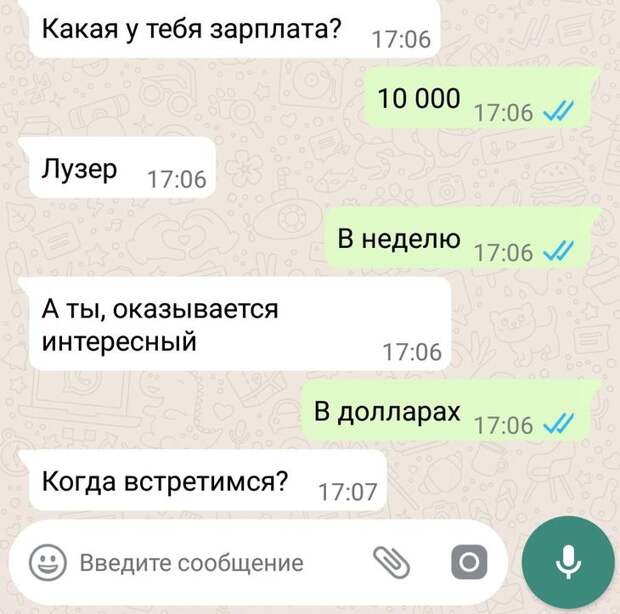620x614 pixels.
Task: Open the emoji picker smiley icon
Action: coord(47,562)
